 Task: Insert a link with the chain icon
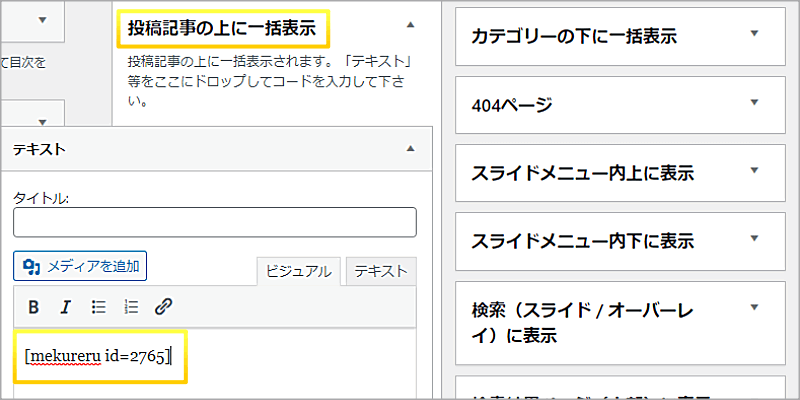click(163, 307)
